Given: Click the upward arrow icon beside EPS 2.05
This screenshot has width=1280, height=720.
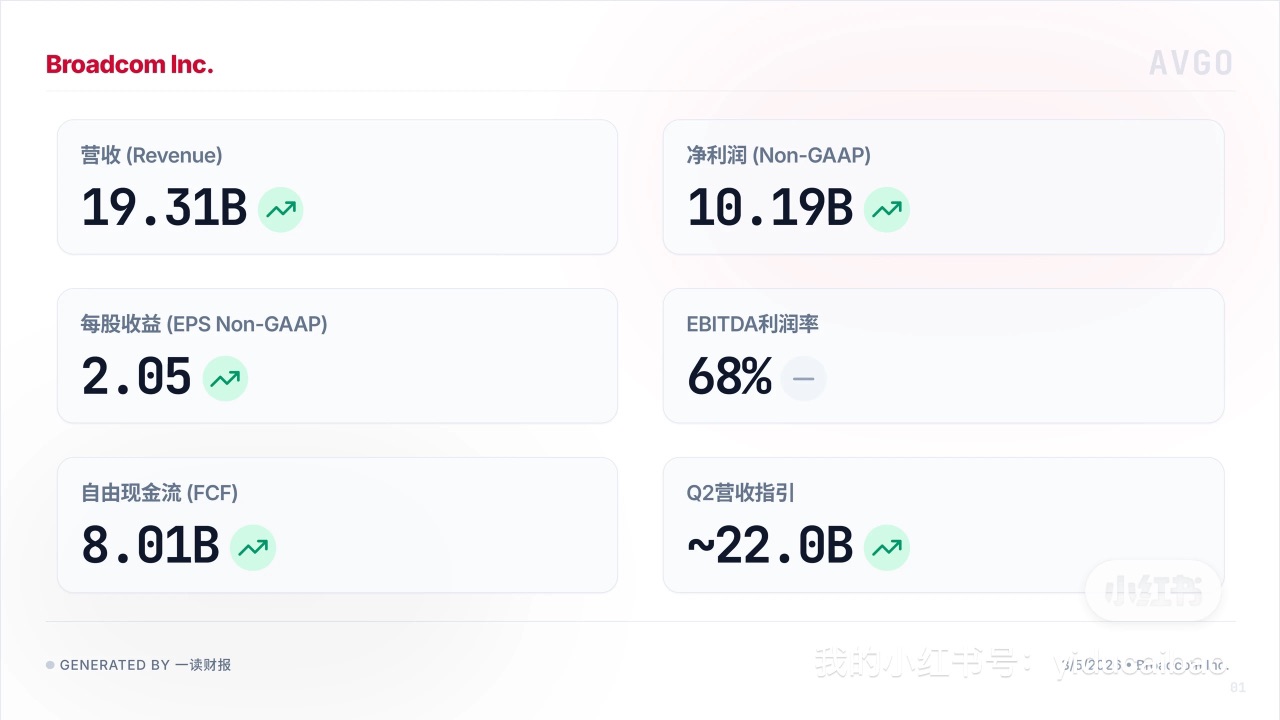Looking at the screenshot, I should 225,379.
